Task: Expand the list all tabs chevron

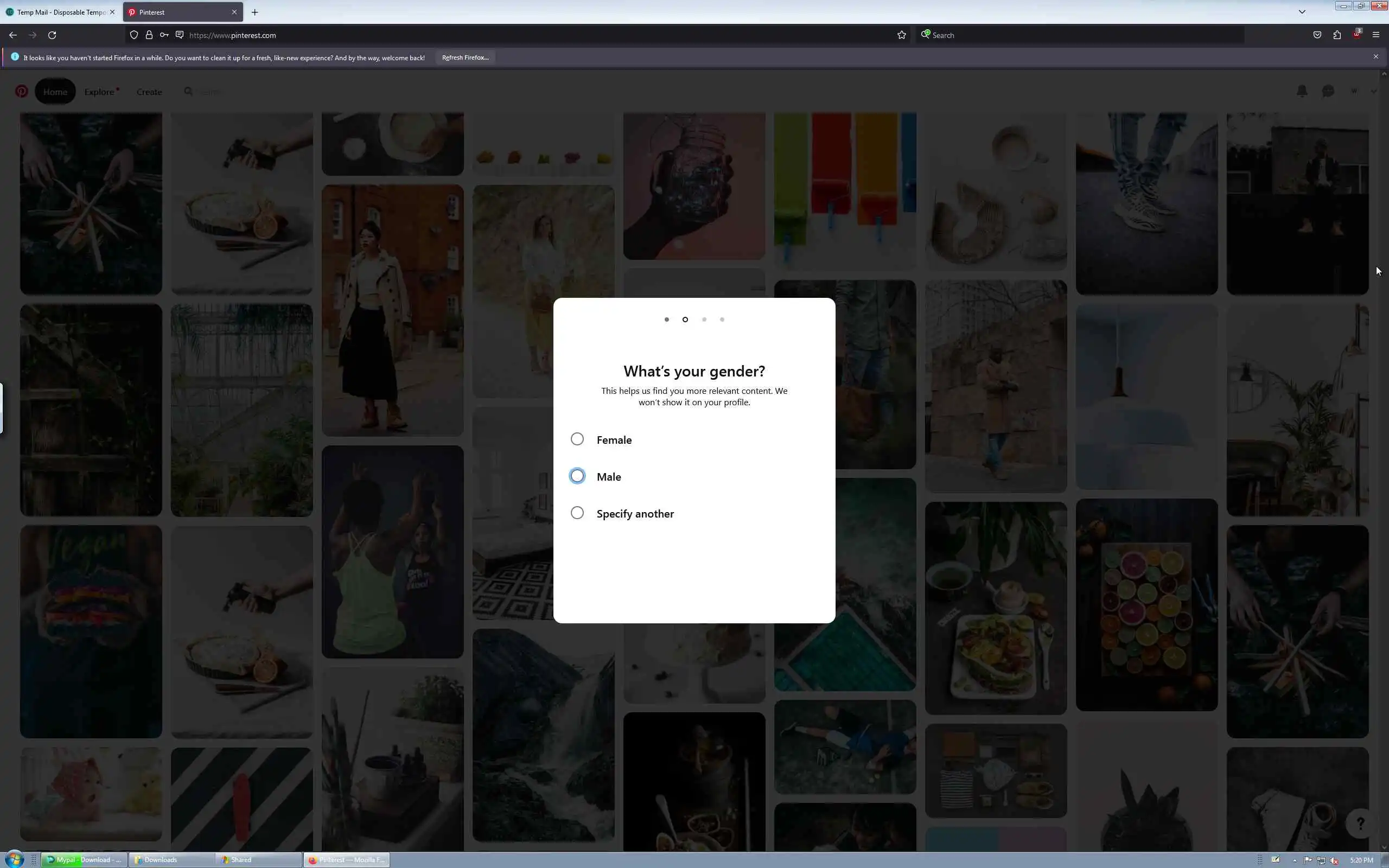Action: click(1302, 11)
